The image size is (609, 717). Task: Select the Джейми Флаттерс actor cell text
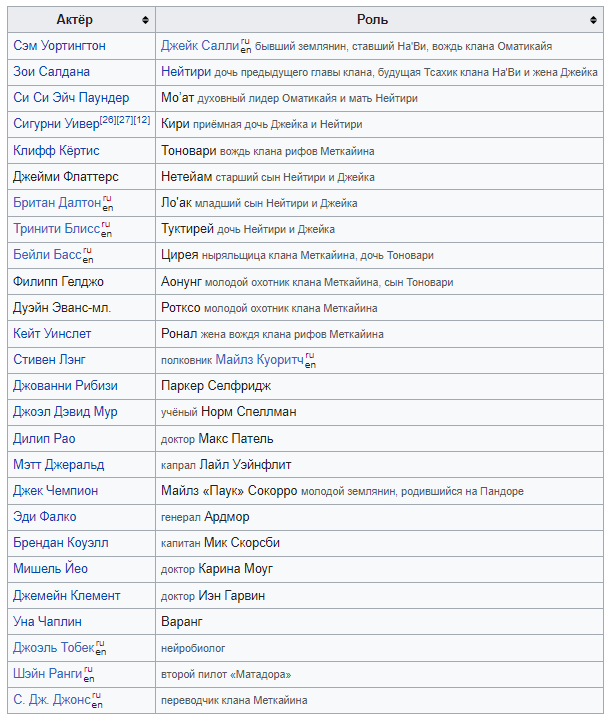coord(66,177)
